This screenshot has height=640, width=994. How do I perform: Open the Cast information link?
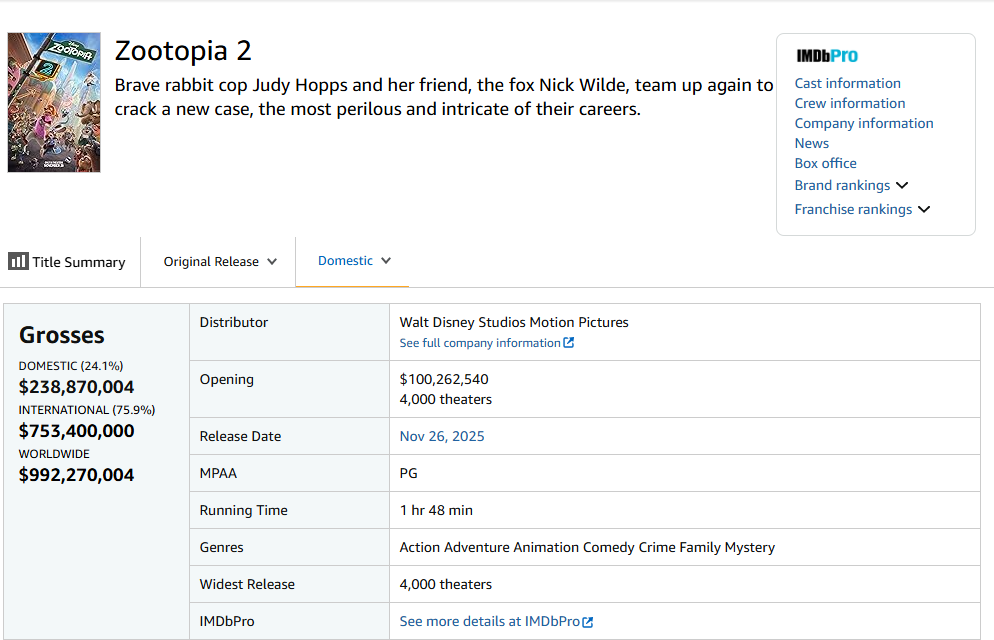tap(847, 83)
